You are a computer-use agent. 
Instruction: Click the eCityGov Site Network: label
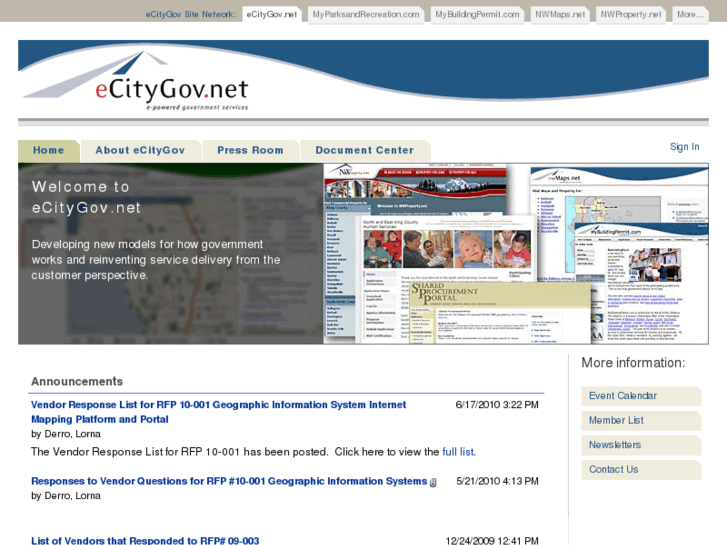[x=191, y=14]
